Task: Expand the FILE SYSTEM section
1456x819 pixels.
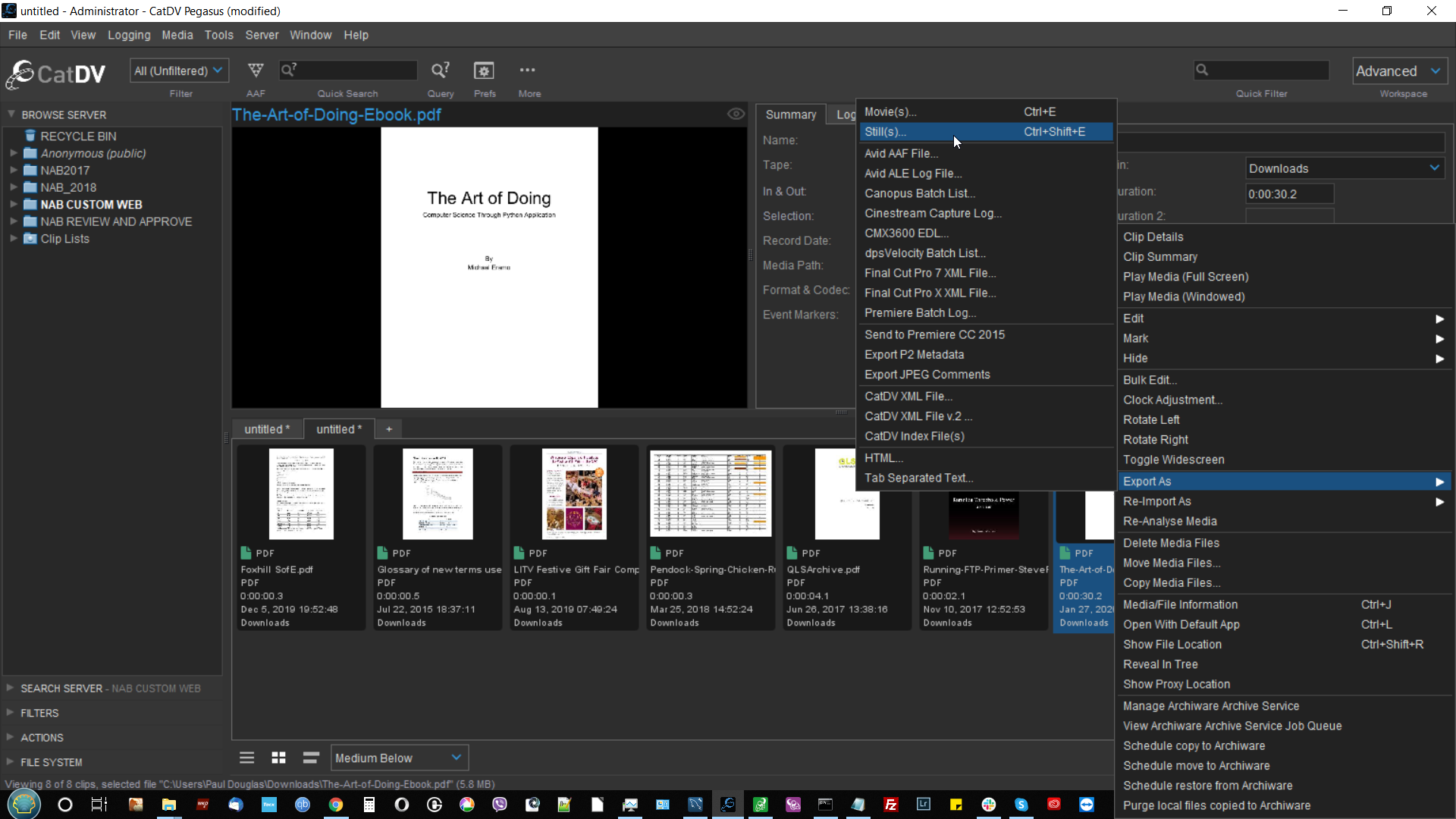Action: 11,762
